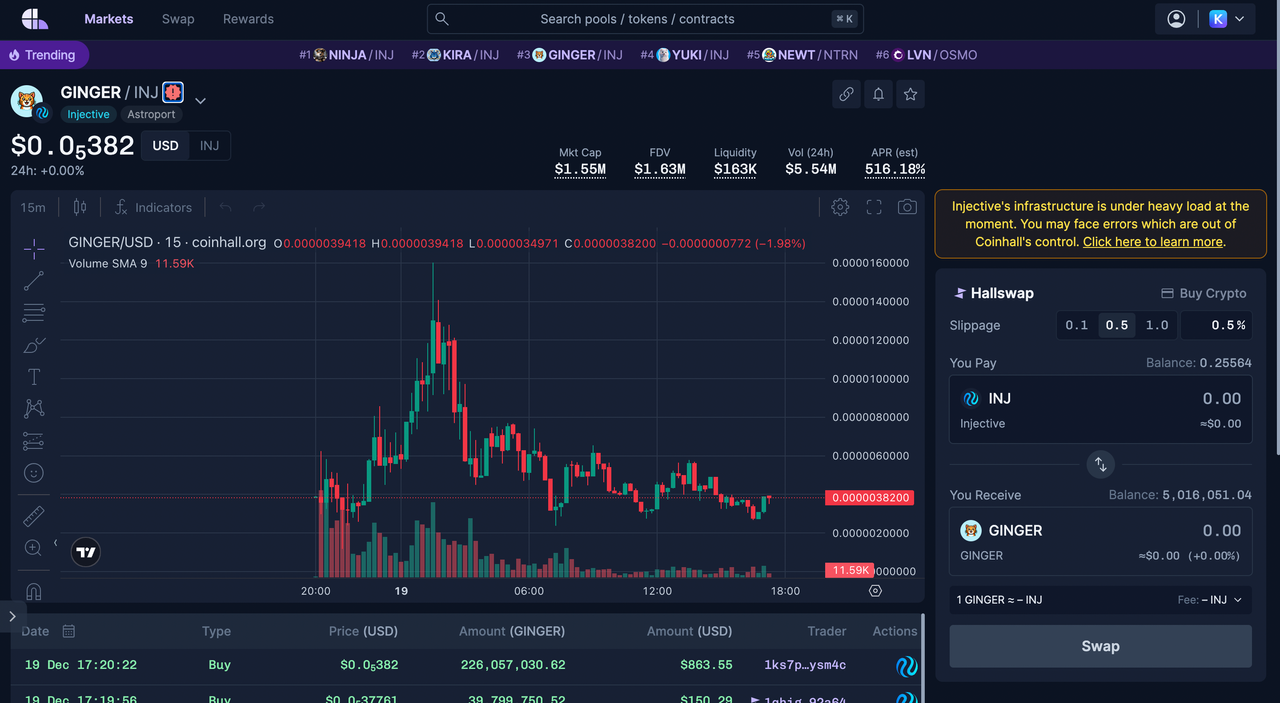Click the Astroport DEX tag
Screen dimensions: 1280x703
151,115
